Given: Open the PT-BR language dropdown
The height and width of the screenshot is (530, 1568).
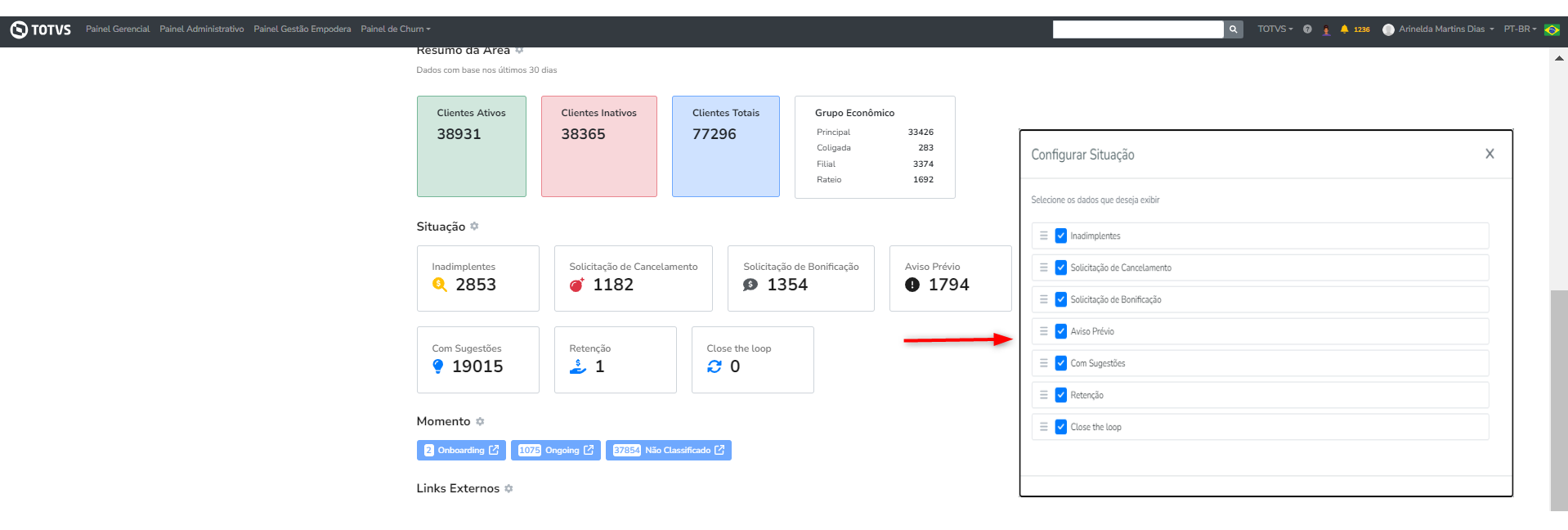Looking at the screenshot, I should tap(1520, 29).
